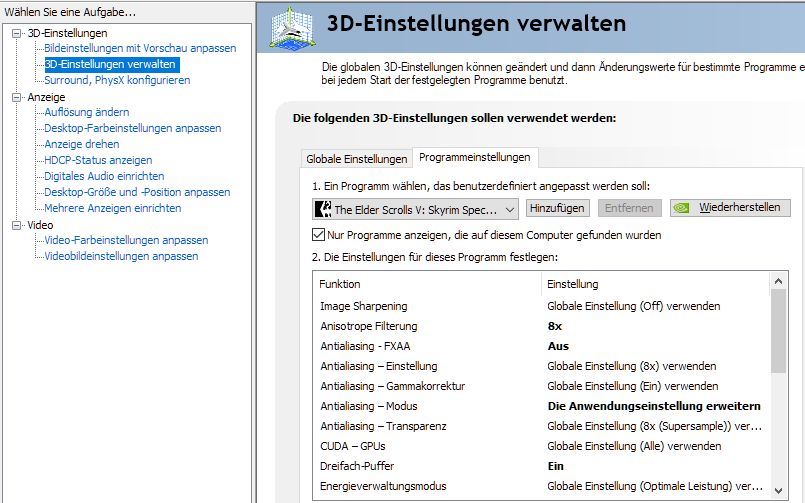Open the program selection dropdown
The width and height of the screenshot is (805, 503).
click(510, 209)
